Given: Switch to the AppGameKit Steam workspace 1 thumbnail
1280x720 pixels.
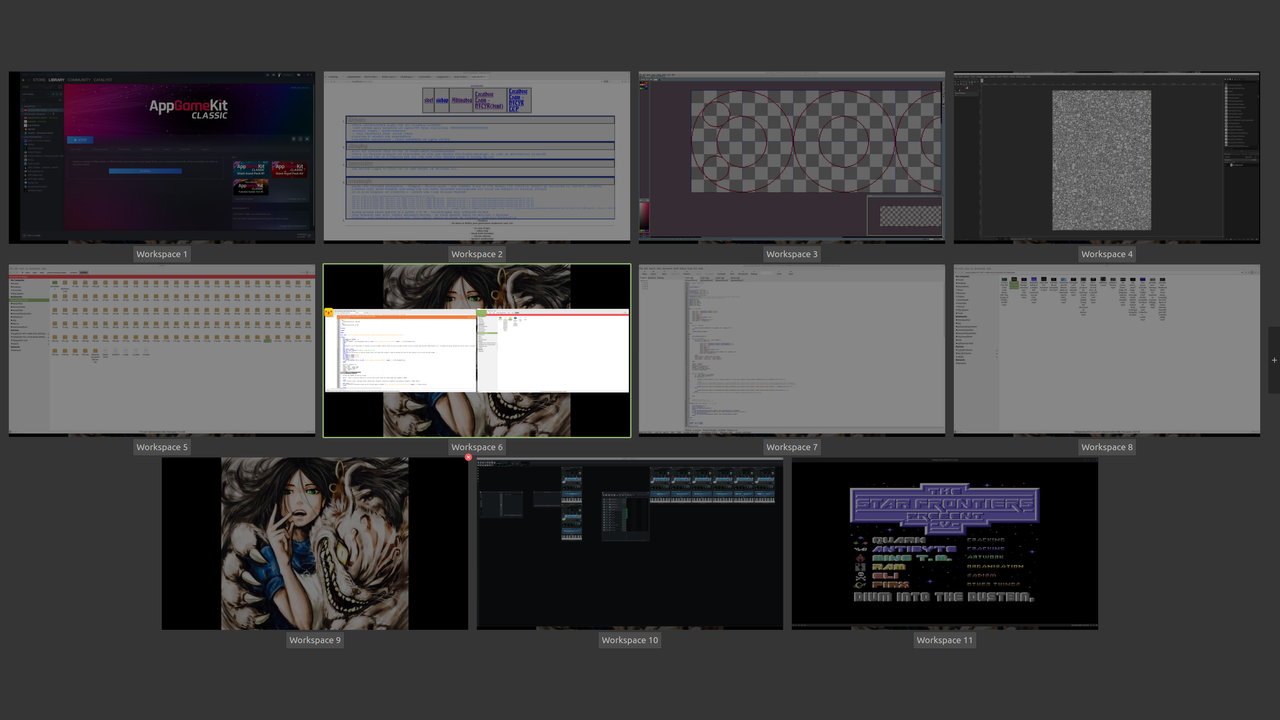Looking at the screenshot, I should point(162,157).
